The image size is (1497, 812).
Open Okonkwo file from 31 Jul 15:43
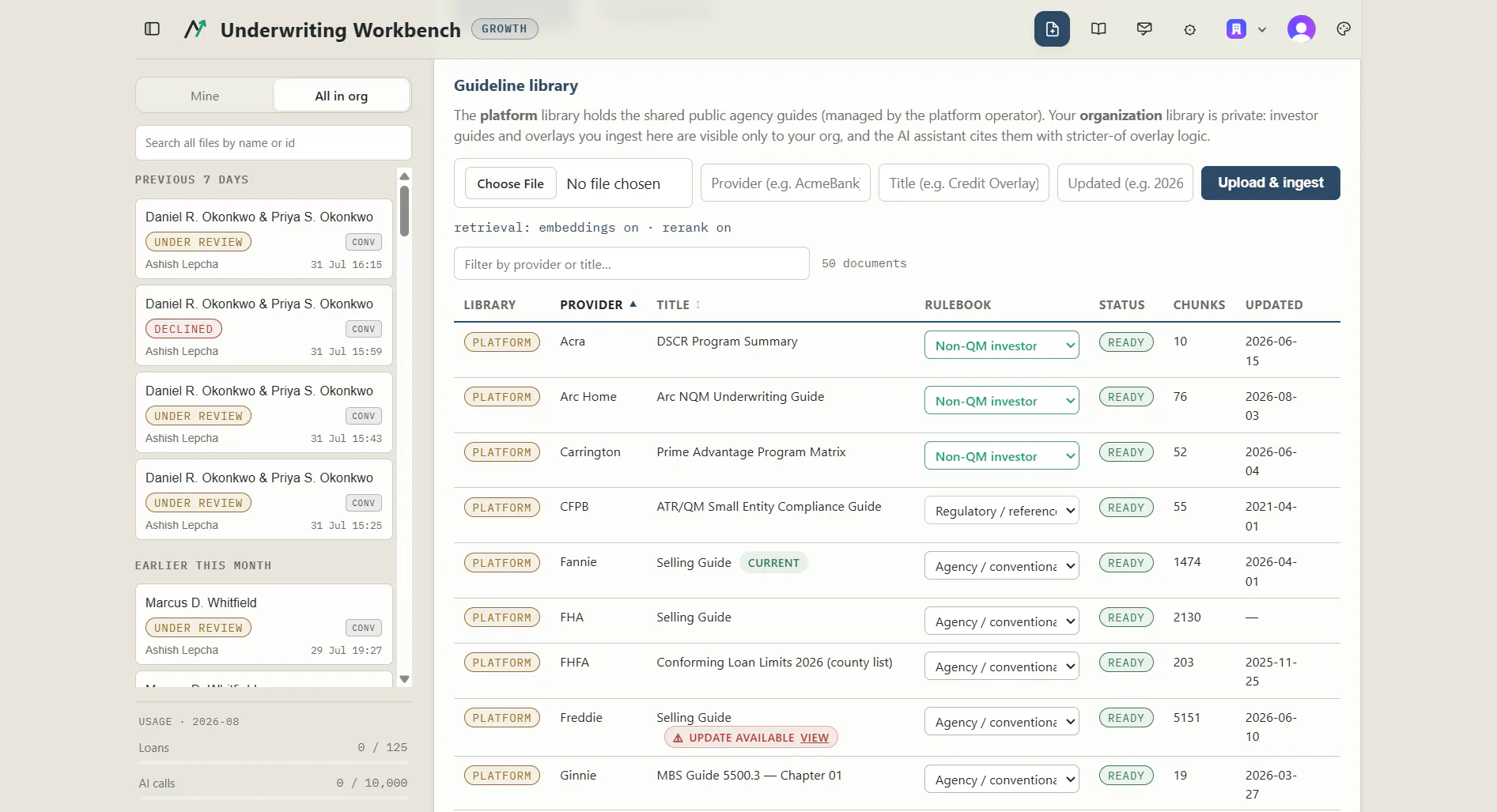point(264,412)
